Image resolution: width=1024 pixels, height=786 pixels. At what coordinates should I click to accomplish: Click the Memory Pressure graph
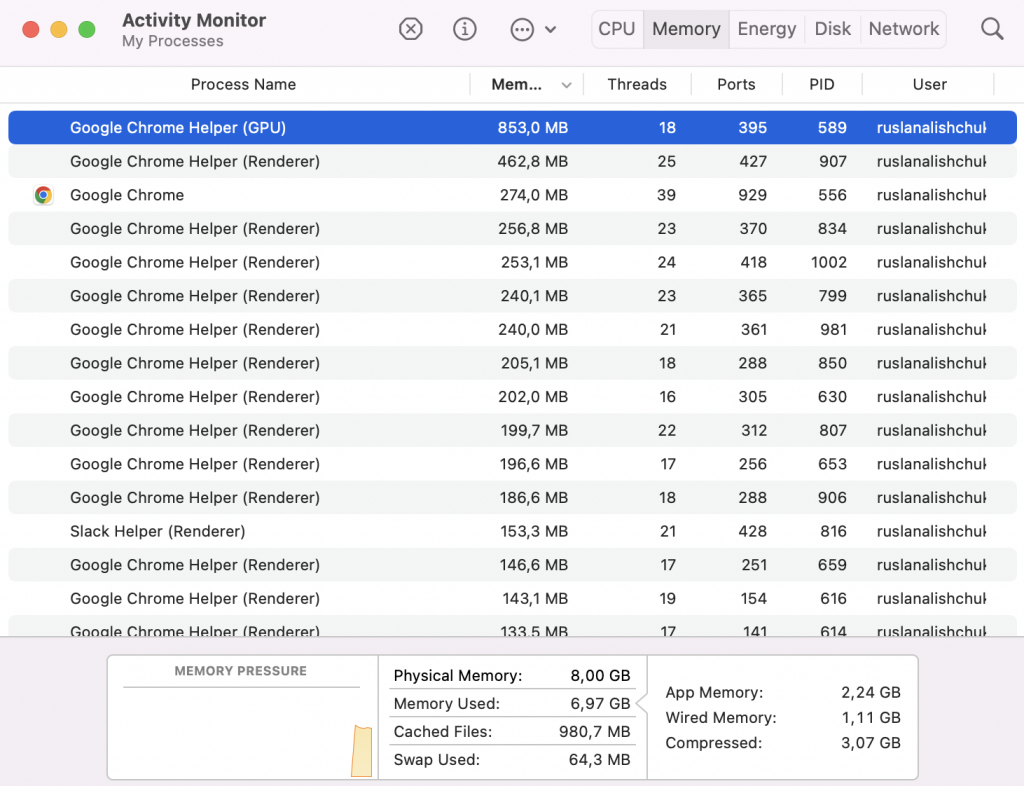coord(242,734)
